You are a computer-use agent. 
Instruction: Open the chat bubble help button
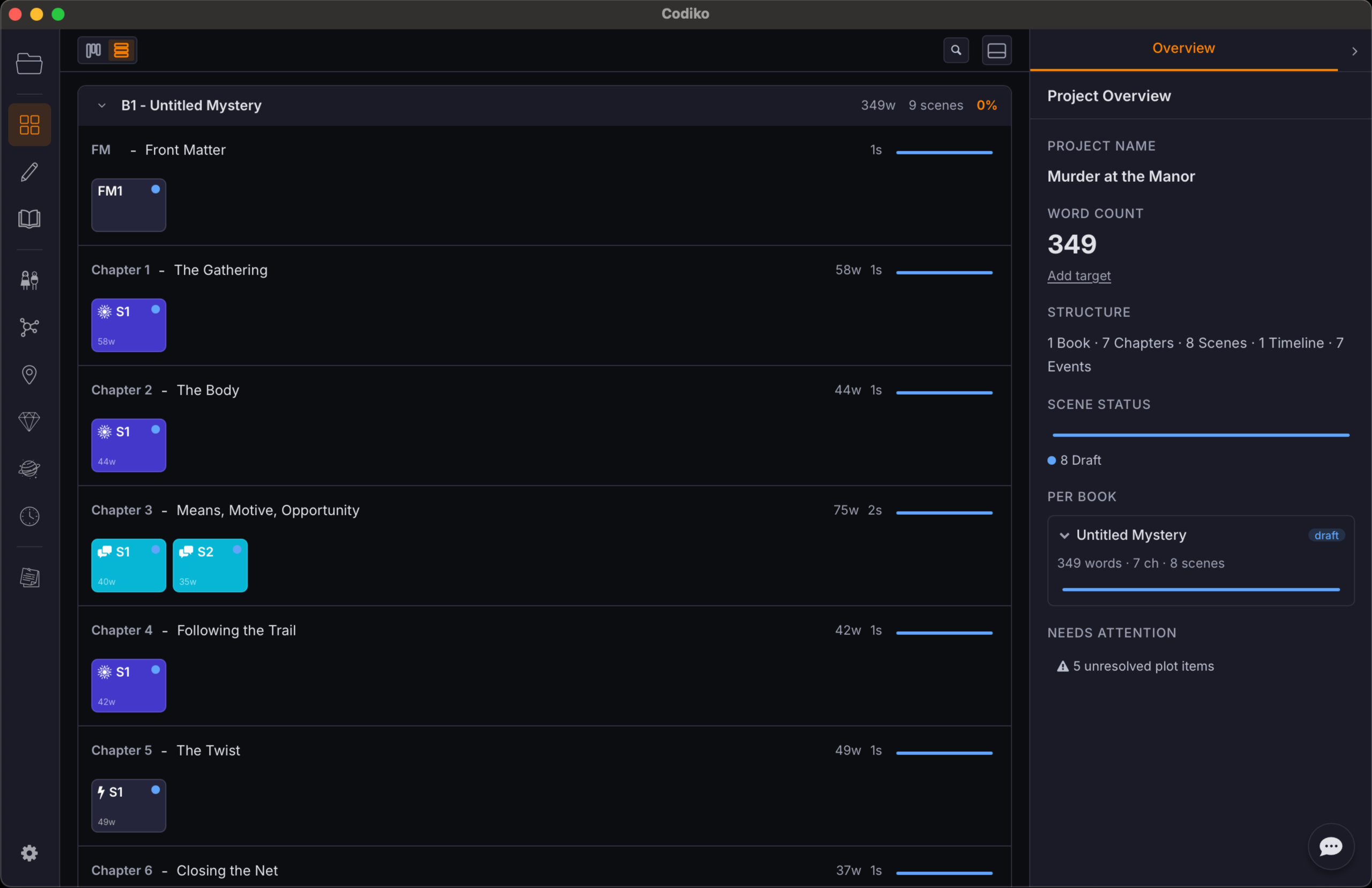tap(1331, 847)
